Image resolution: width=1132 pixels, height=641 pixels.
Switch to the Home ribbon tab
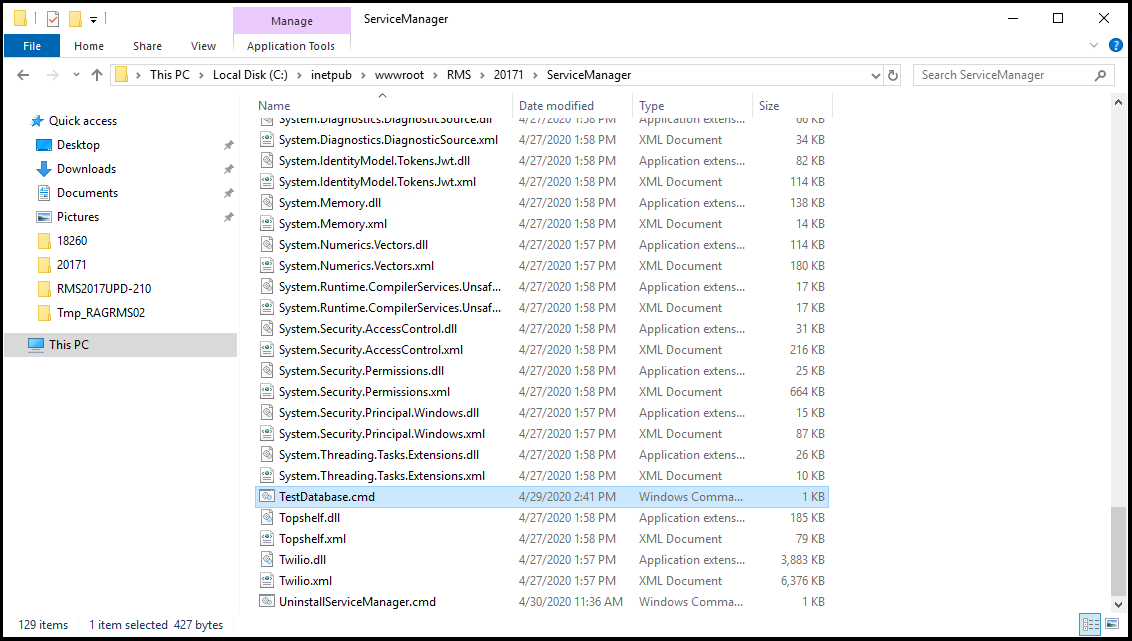point(89,45)
